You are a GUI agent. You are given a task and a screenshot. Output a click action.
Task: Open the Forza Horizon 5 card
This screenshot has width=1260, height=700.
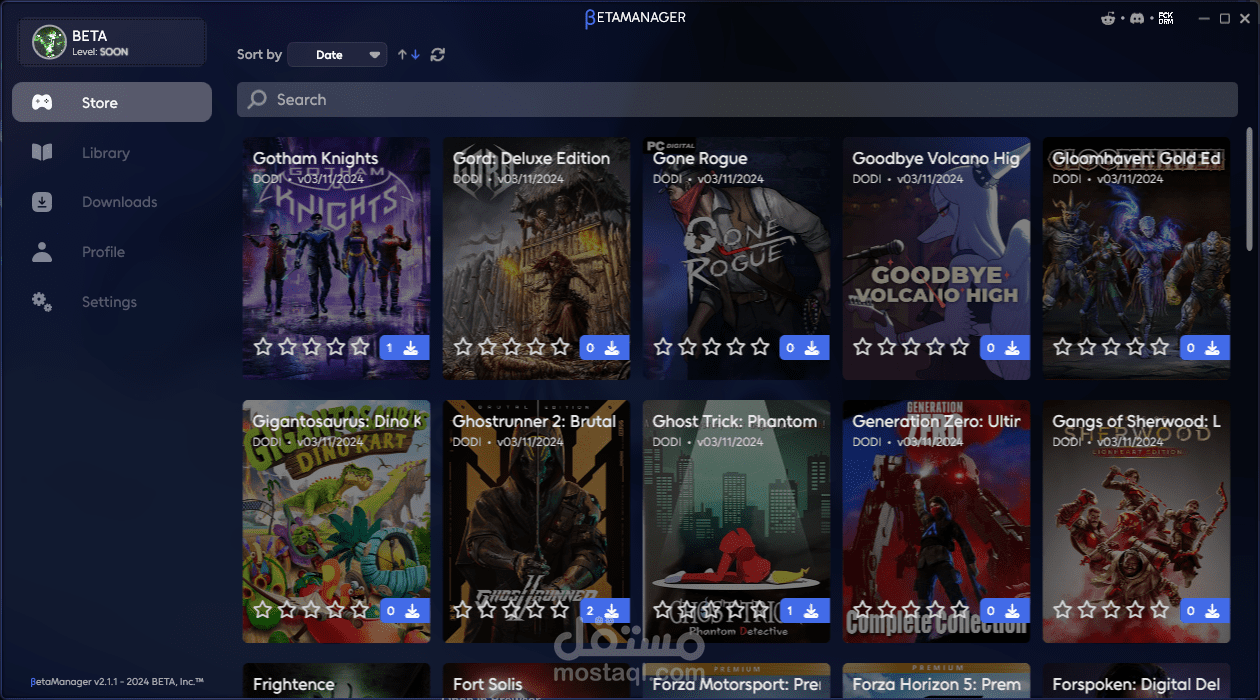937,681
